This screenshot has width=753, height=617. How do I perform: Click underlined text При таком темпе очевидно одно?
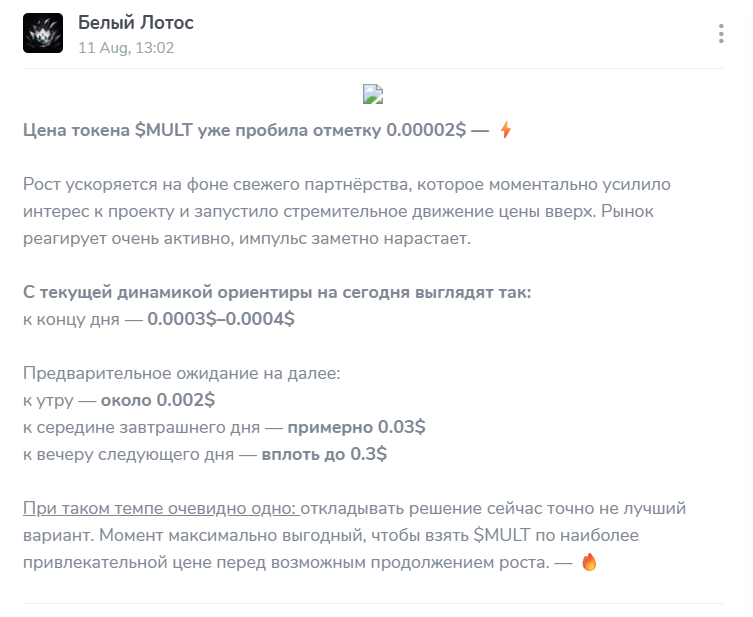click(161, 508)
